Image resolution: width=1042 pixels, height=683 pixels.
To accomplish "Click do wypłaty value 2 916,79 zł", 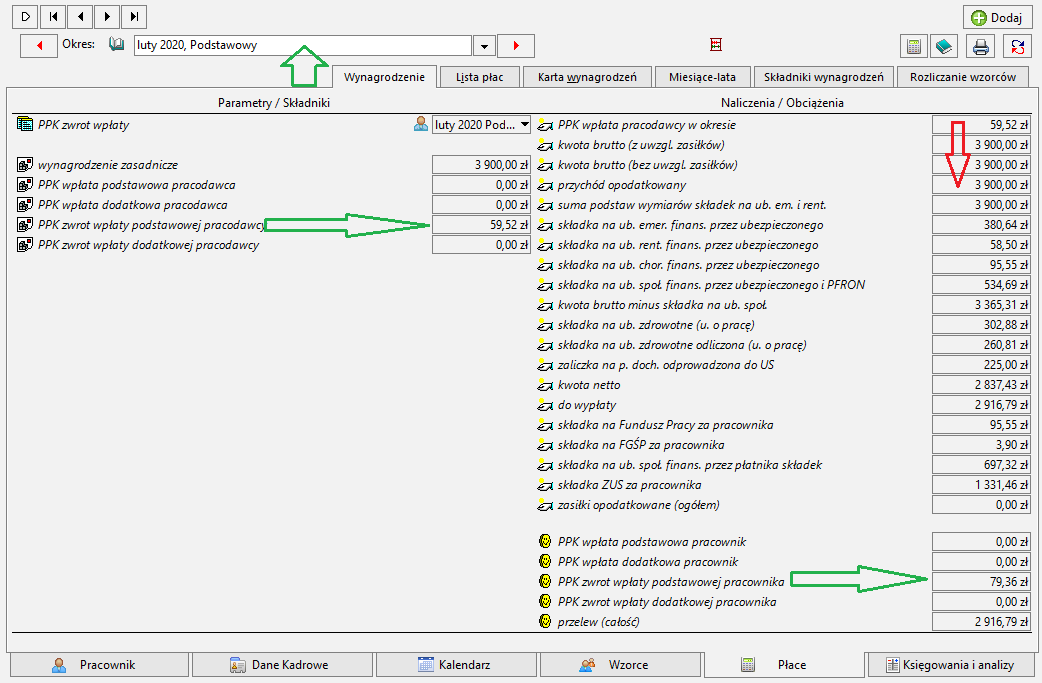I will click(x=981, y=405).
